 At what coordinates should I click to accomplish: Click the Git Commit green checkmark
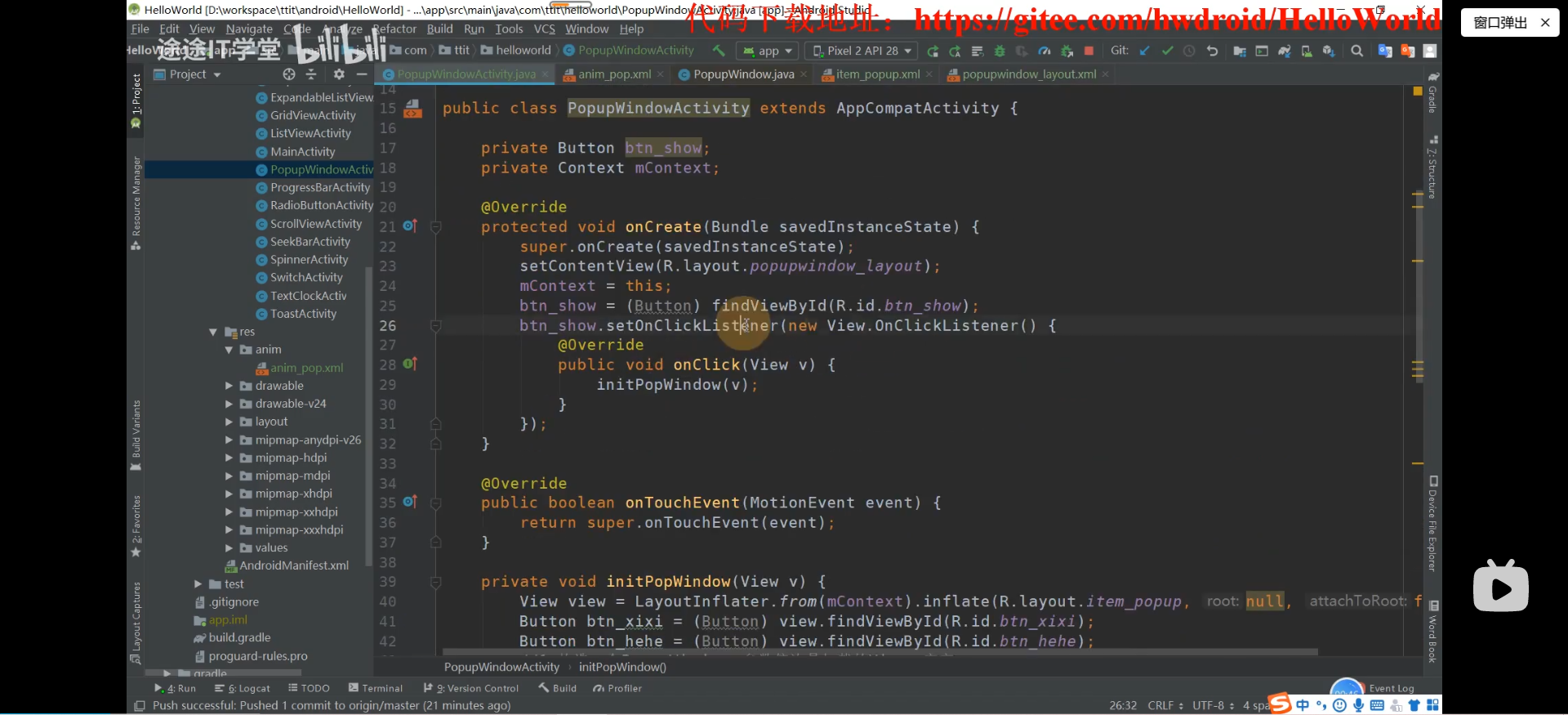(1167, 51)
